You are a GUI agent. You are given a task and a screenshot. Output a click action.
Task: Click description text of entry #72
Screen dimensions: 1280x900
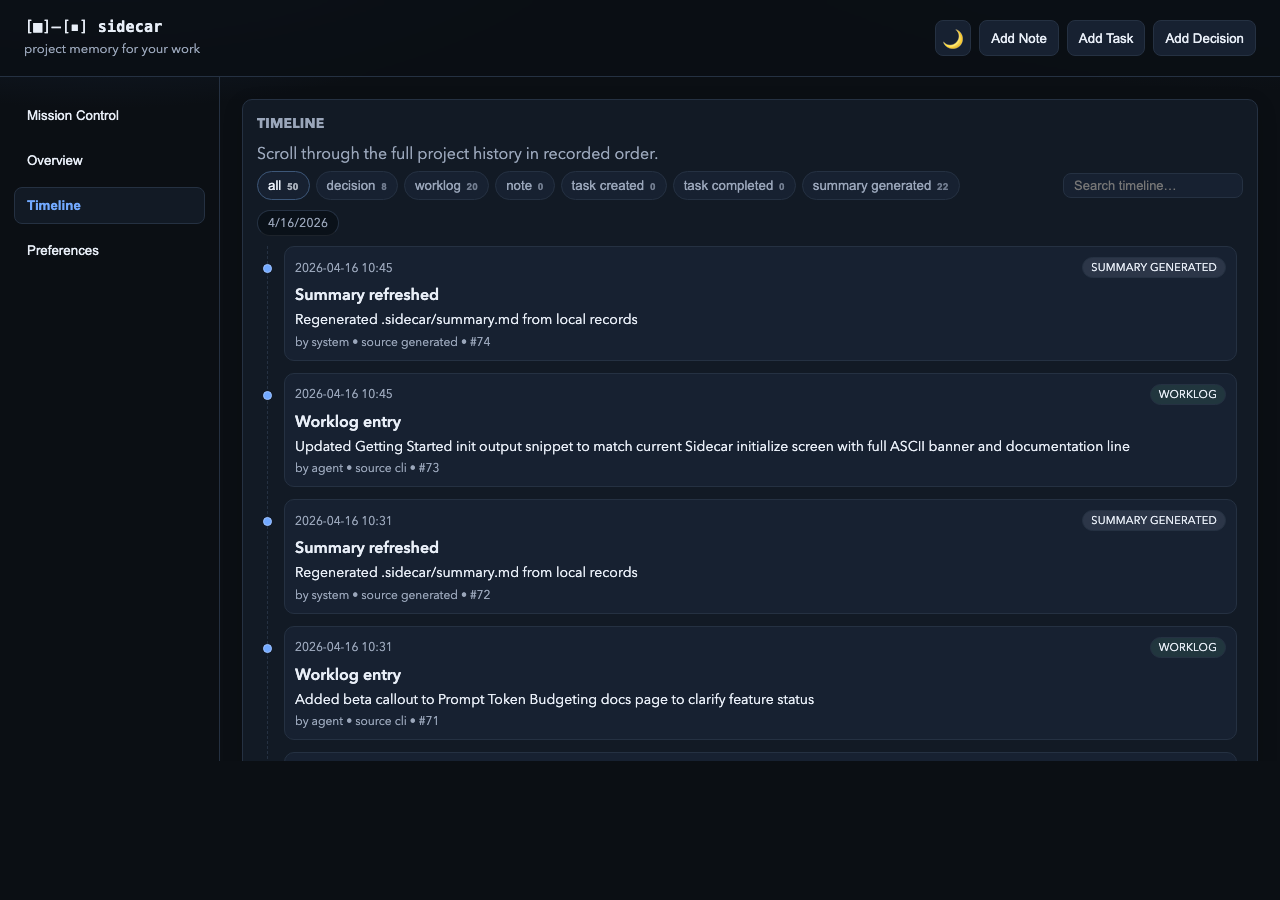point(466,573)
